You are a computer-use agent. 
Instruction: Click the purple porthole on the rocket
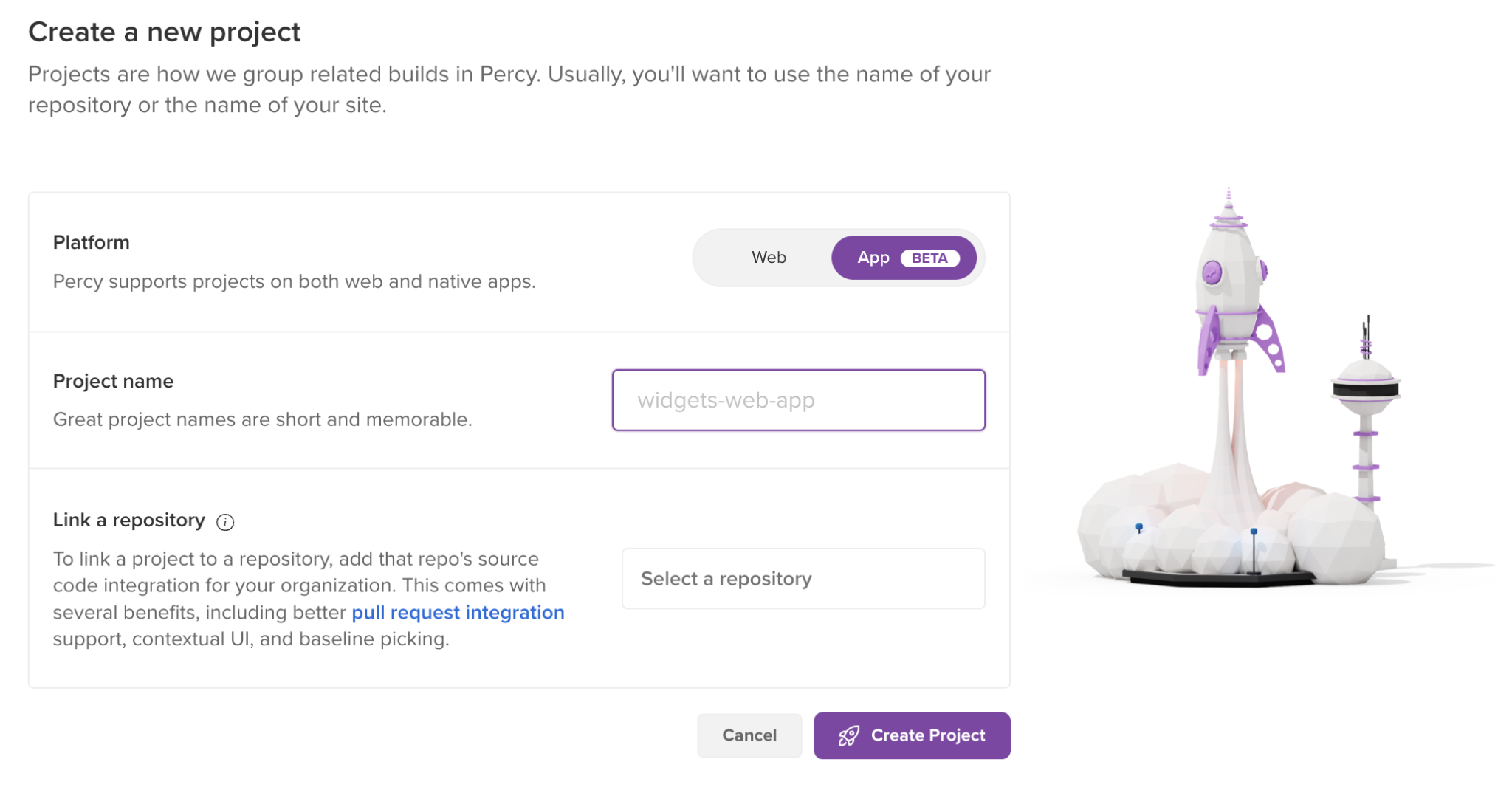(x=1212, y=272)
